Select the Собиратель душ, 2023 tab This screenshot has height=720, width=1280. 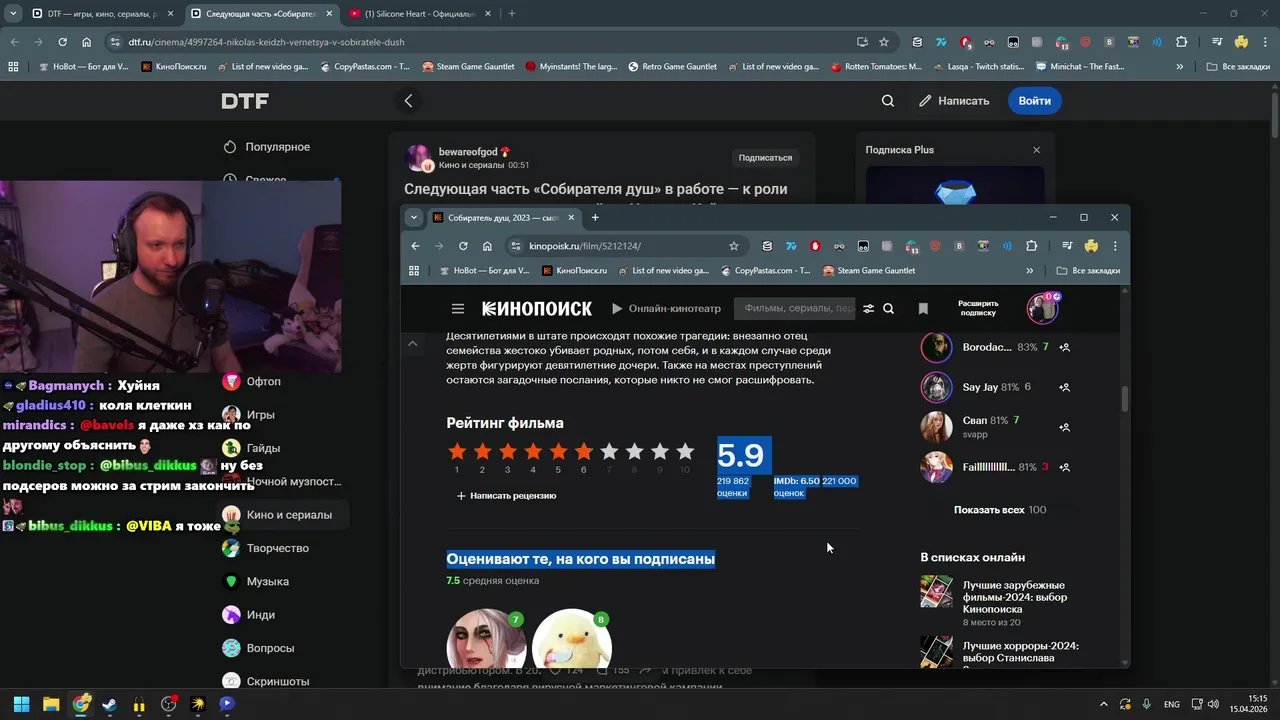pos(503,217)
